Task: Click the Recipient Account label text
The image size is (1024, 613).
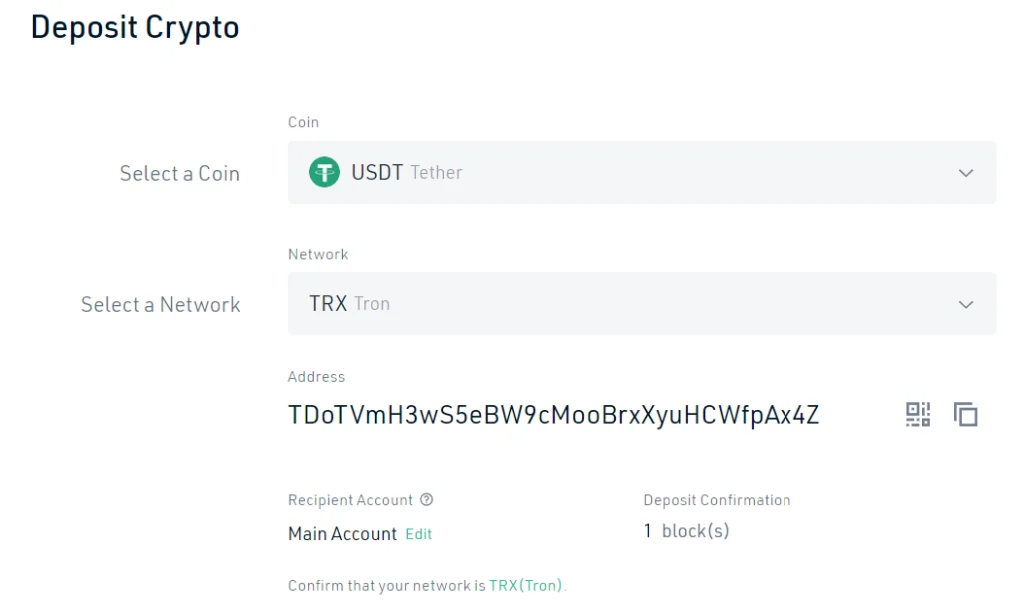Action: (x=350, y=500)
